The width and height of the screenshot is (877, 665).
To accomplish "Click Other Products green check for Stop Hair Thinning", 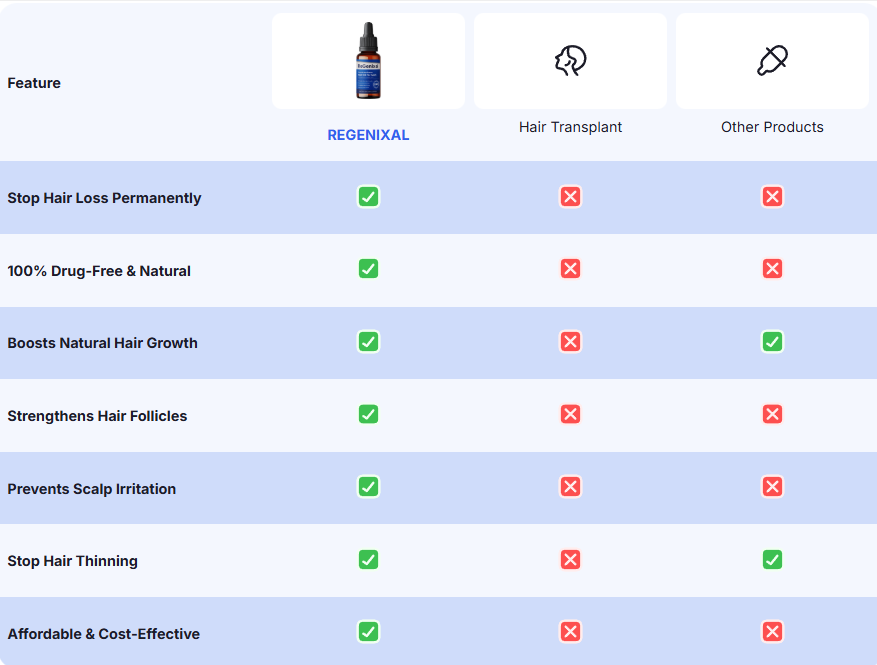I will coord(772,560).
